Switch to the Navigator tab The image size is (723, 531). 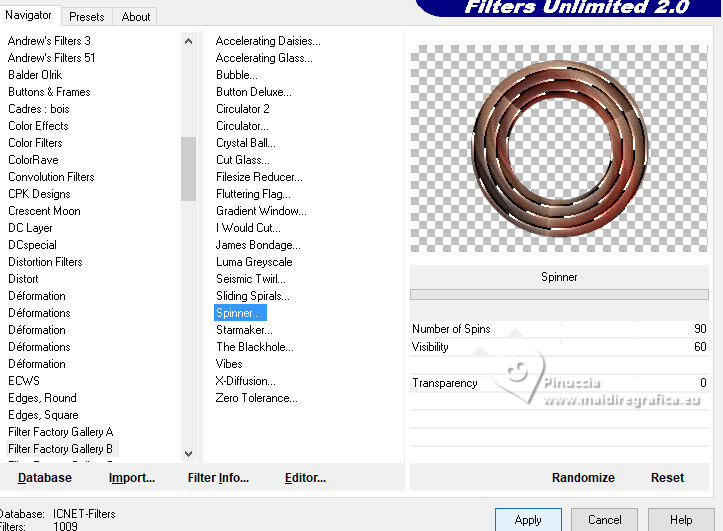click(28, 15)
